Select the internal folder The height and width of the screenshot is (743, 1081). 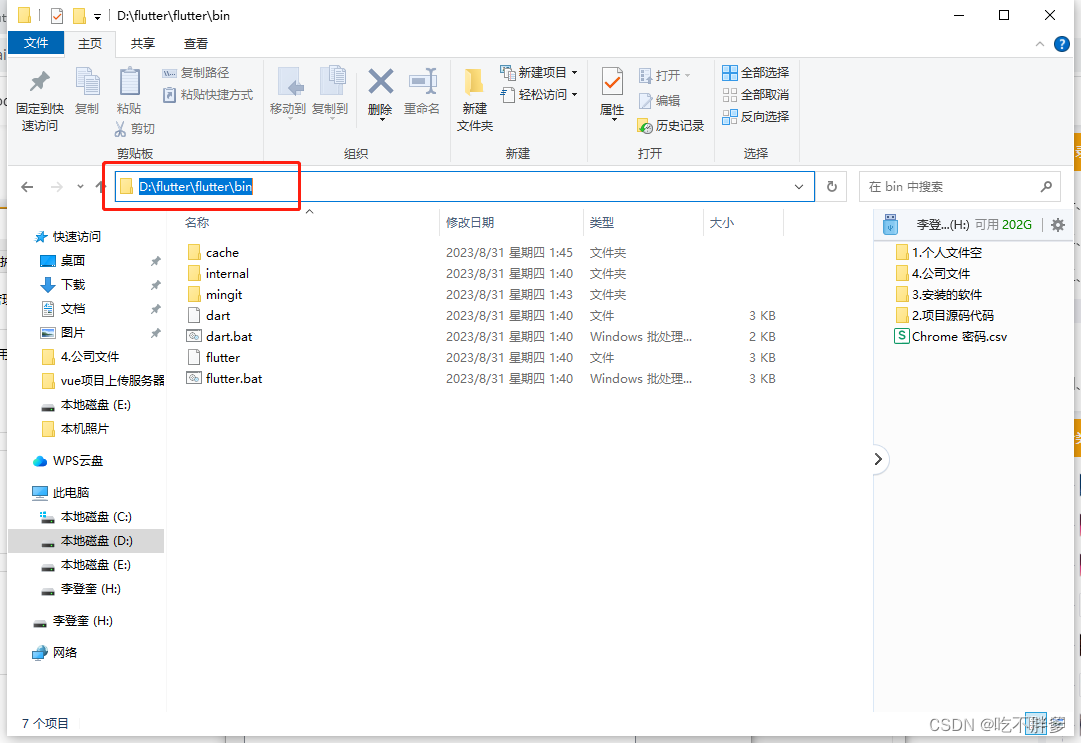tap(218, 274)
